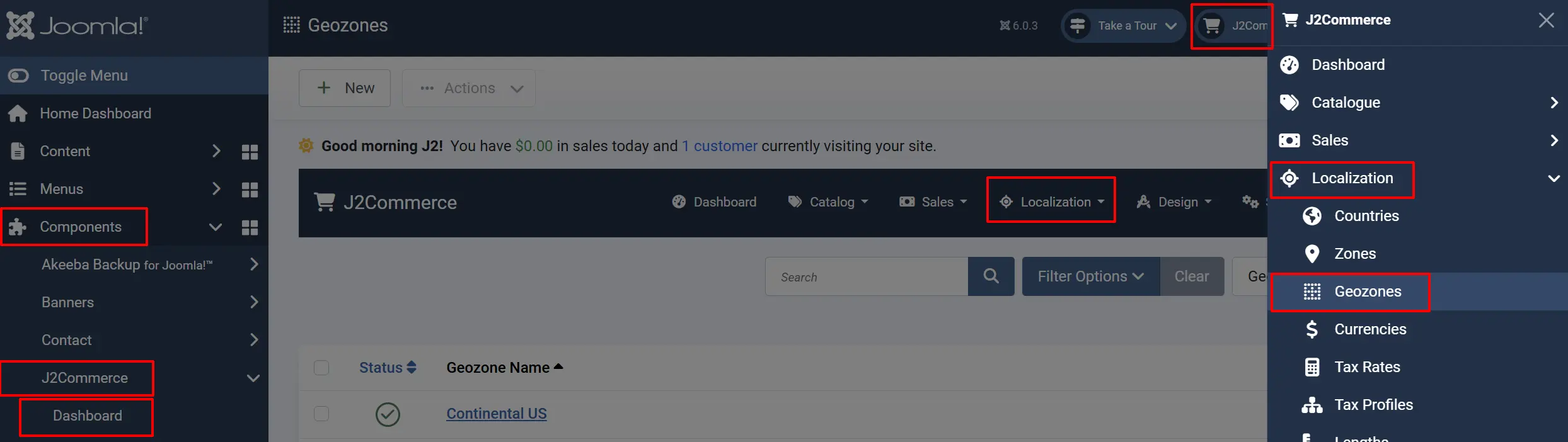Open Catalog menu in navbar
1568x442 pixels.
click(x=828, y=202)
